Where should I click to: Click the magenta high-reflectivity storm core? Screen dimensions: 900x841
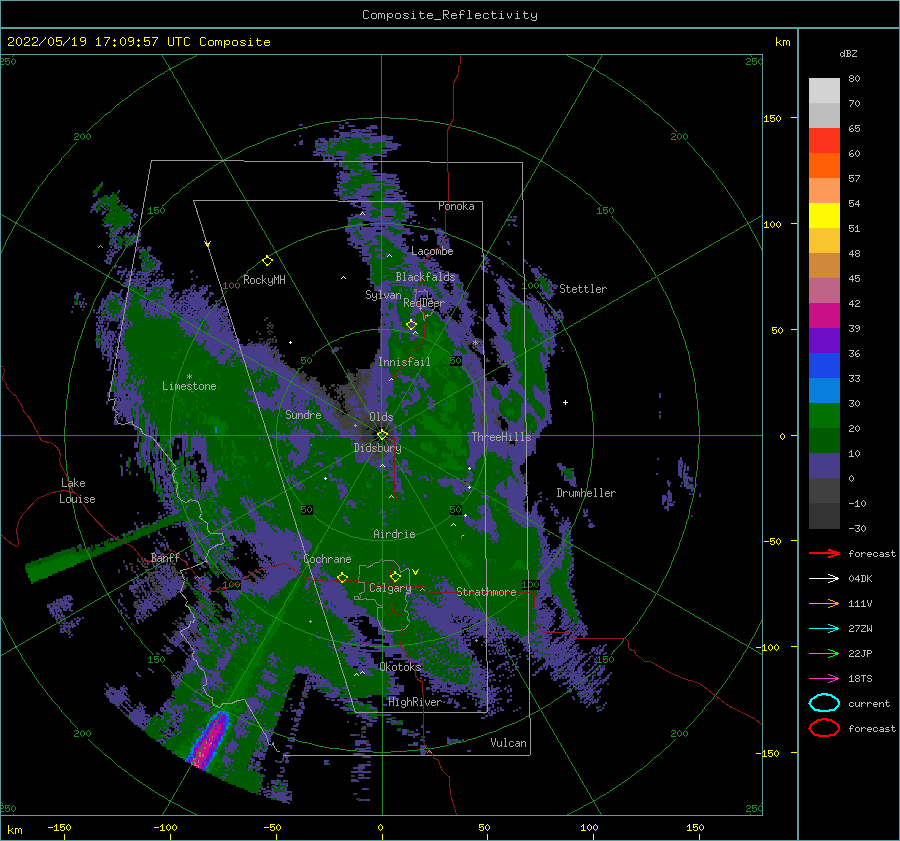click(x=211, y=741)
